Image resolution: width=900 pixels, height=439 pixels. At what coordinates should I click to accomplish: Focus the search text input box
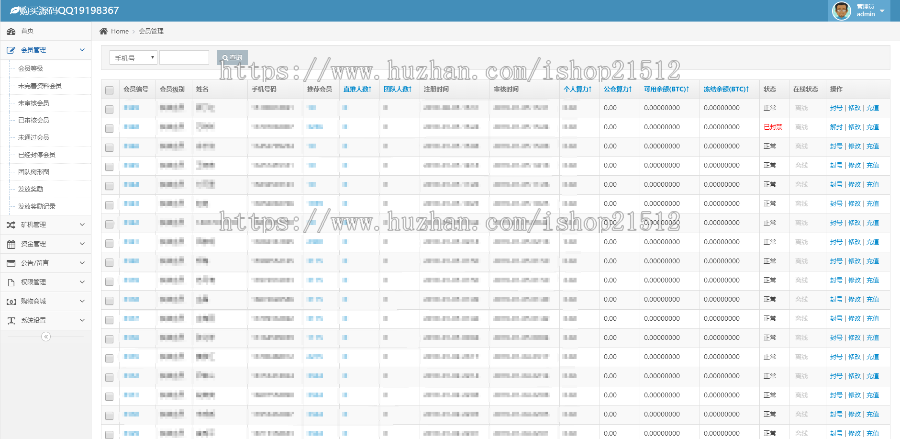[184, 57]
